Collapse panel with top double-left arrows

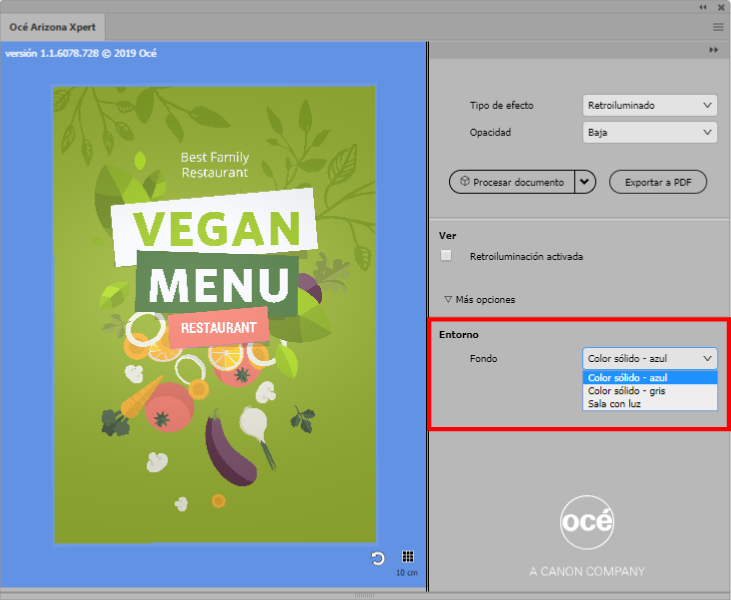coord(703,7)
